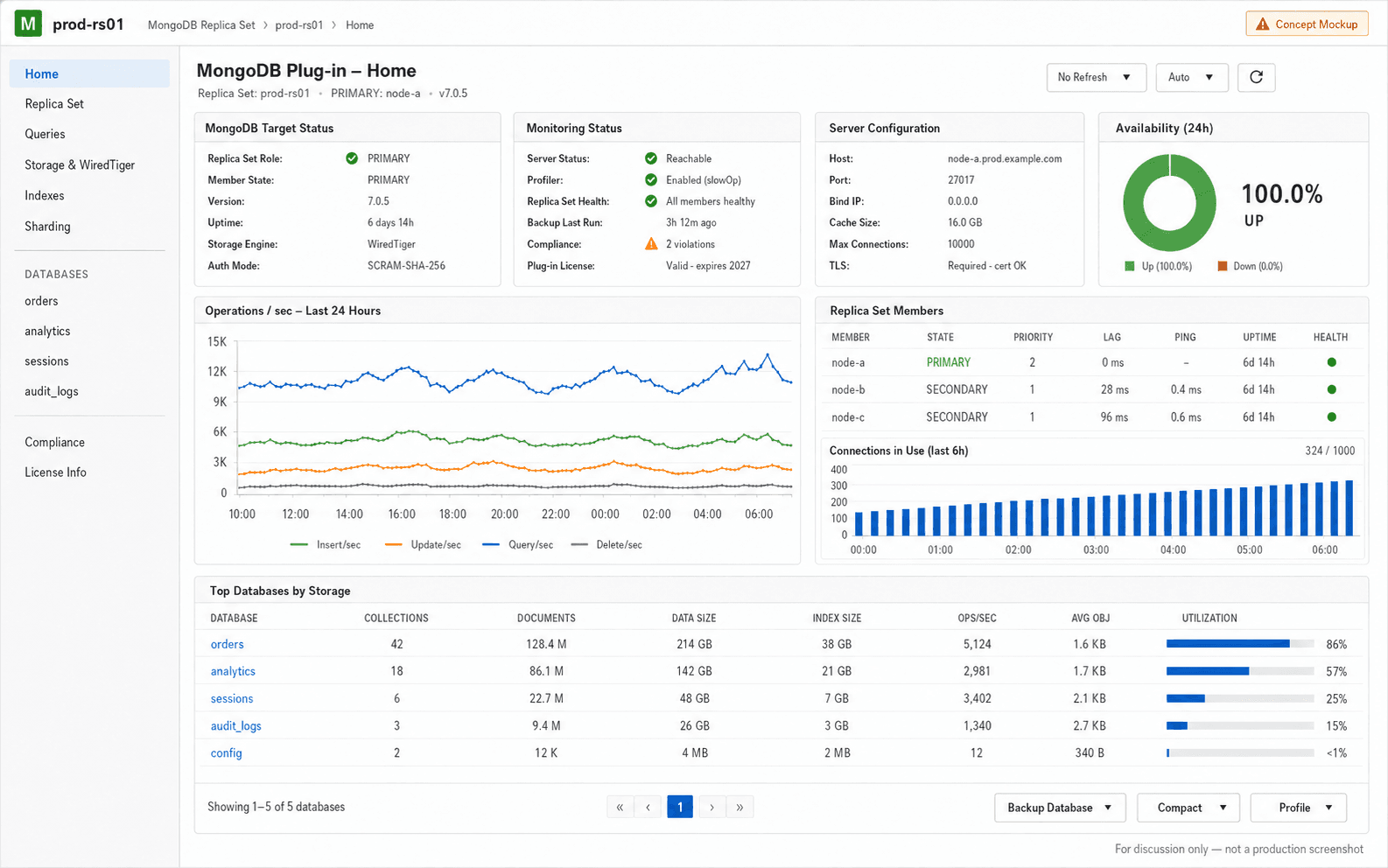1388x868 pixels.
Task: Click '2 violations' compliance text
Action: tap(690, 244)
